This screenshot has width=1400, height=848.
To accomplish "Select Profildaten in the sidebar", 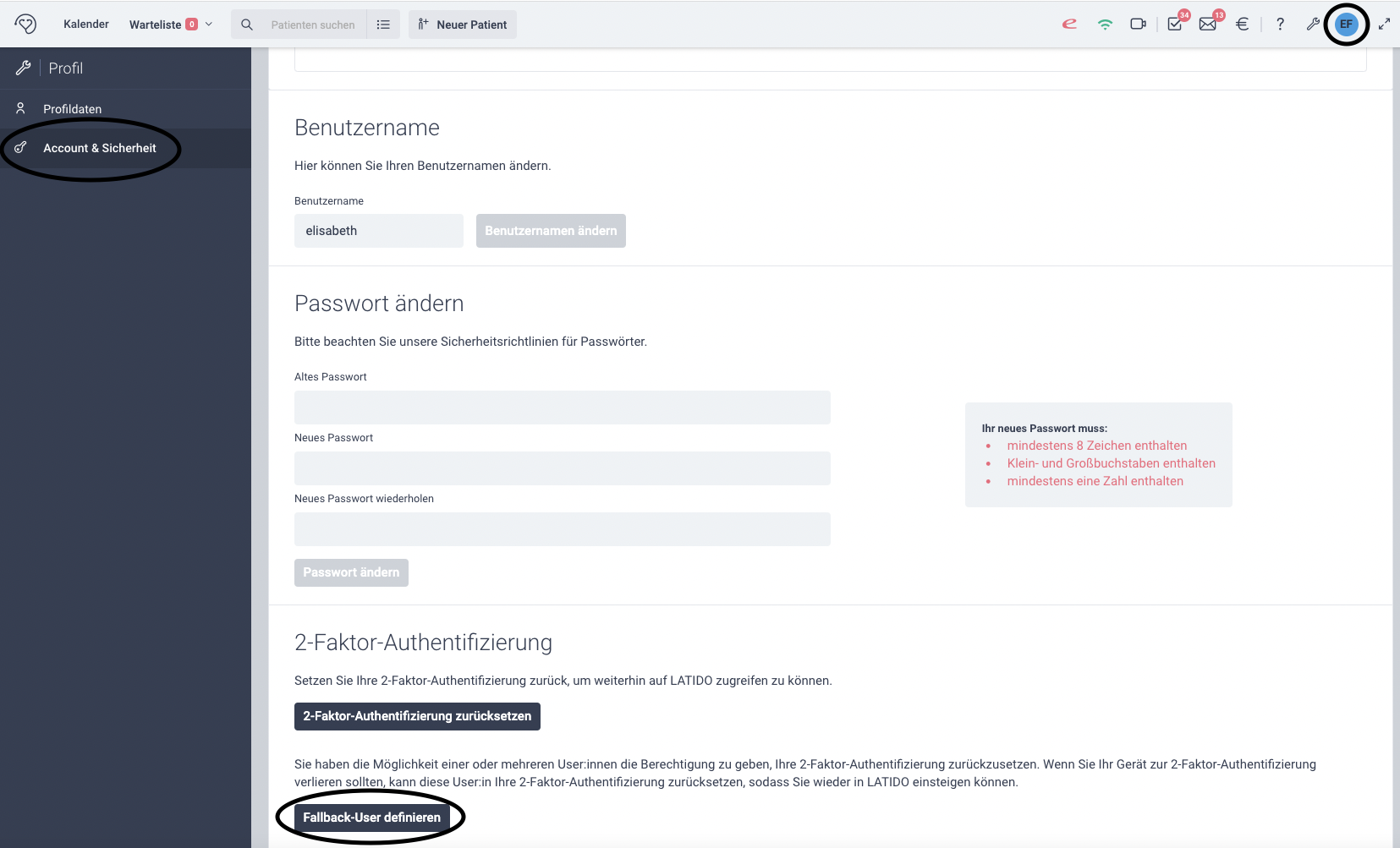I will pyautogui.click(x=73, y=108).
